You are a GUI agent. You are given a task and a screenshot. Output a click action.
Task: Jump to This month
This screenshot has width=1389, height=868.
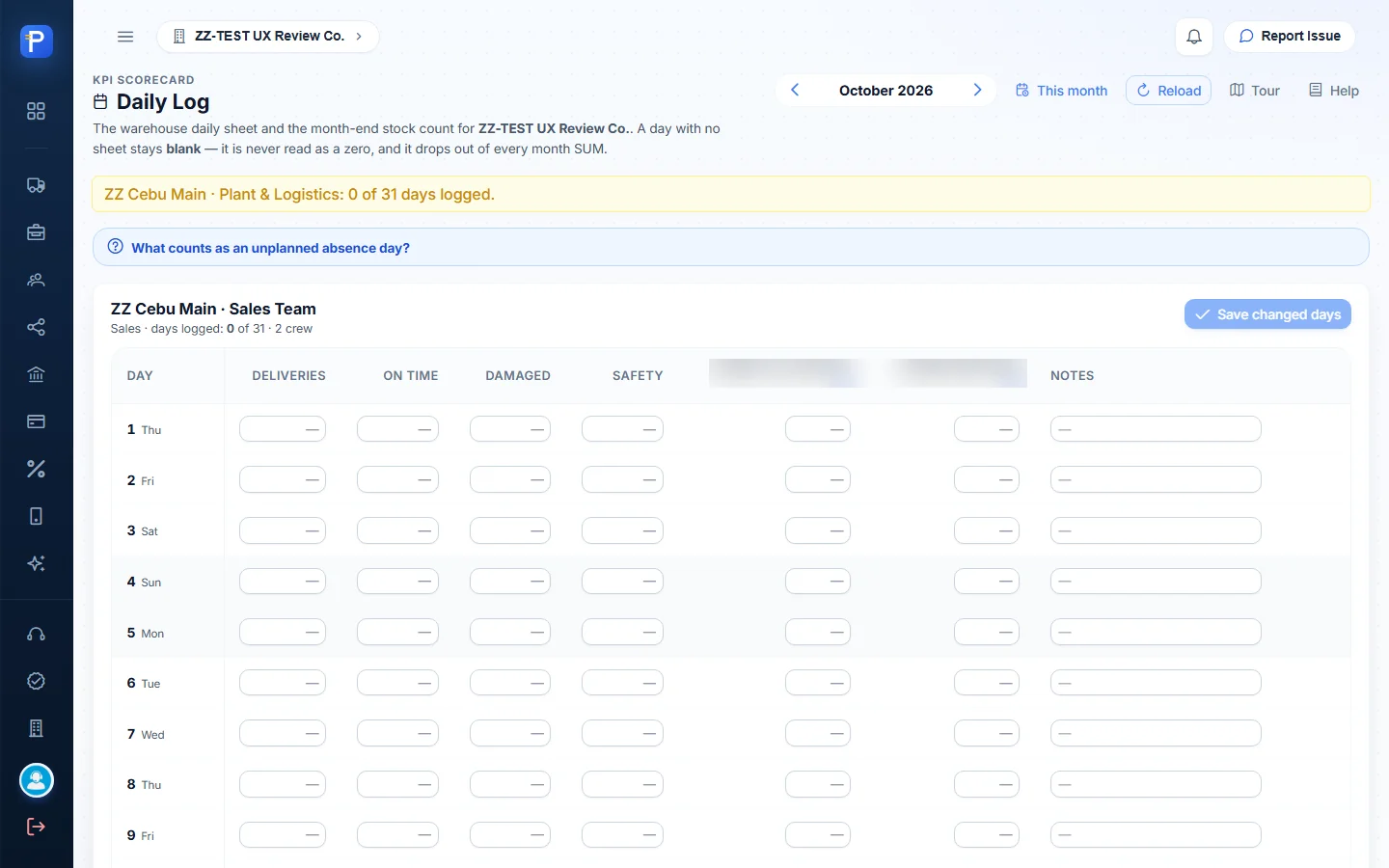(x=1061, y=91)
